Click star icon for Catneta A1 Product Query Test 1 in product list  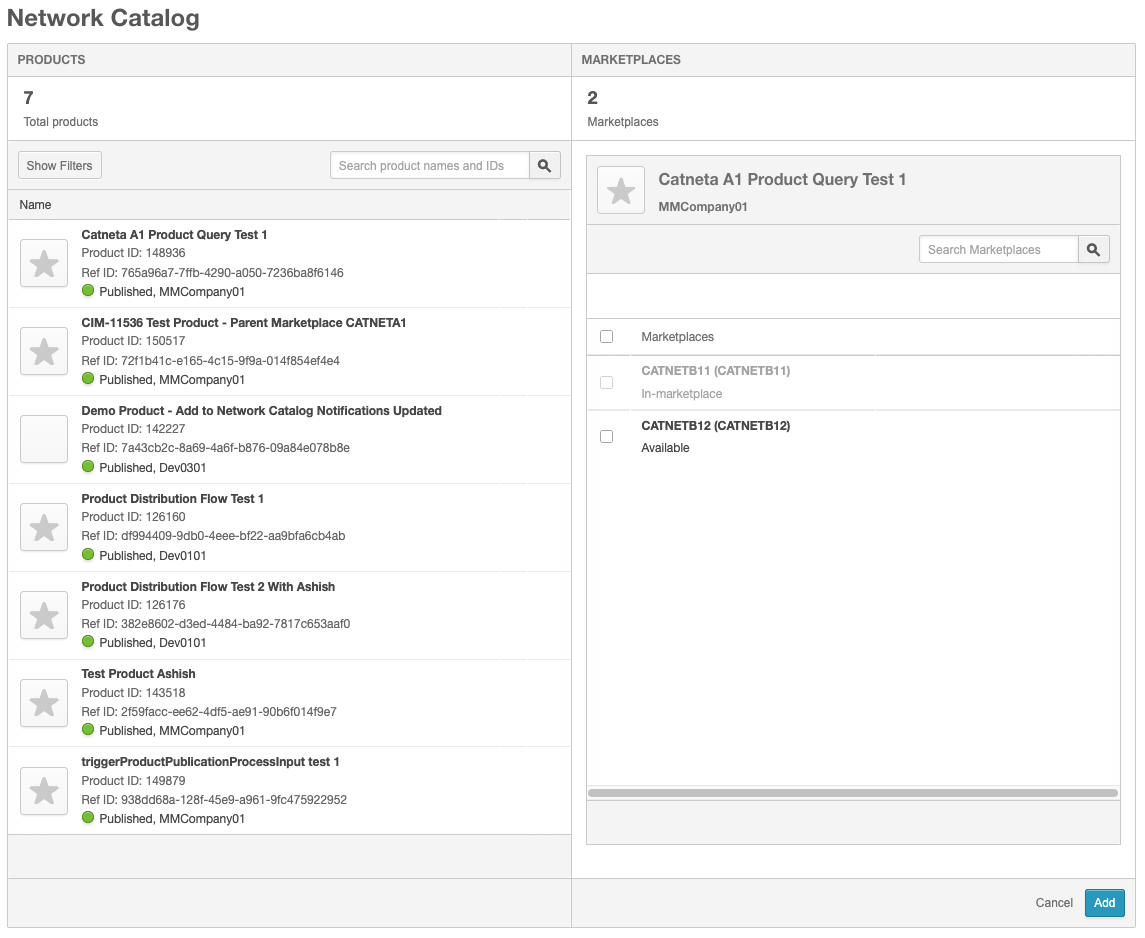(44, 264)
